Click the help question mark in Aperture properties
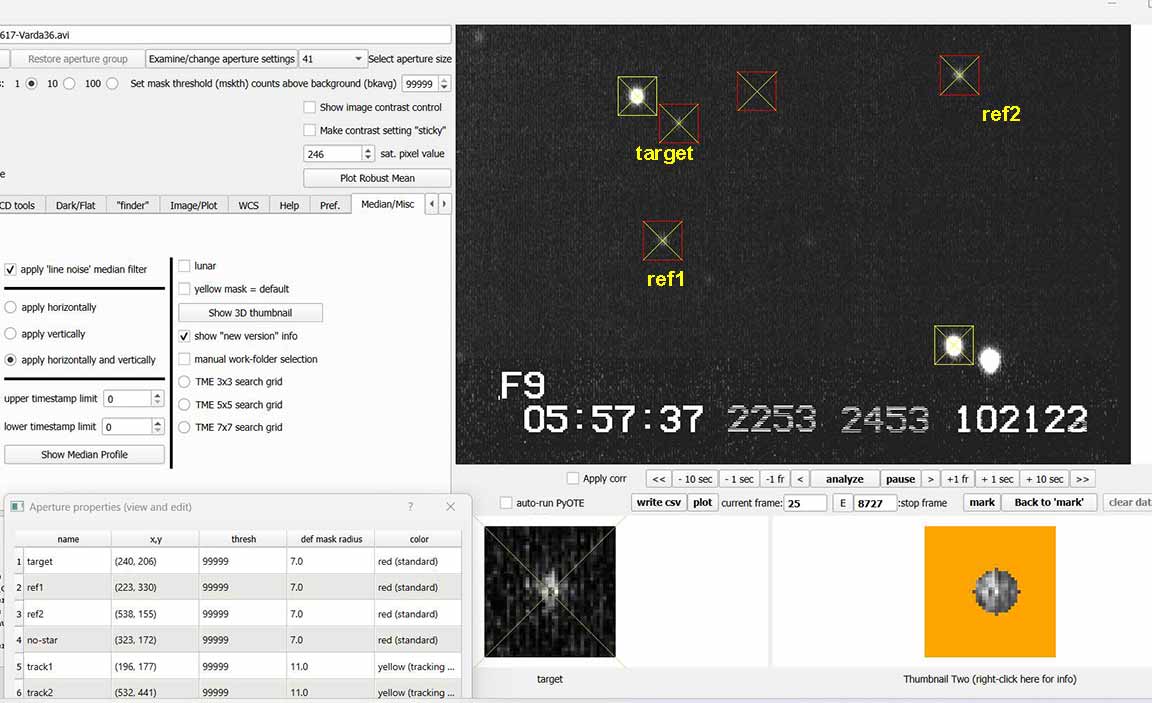This screenshot has height=703, width=1152. pos(410,507)
